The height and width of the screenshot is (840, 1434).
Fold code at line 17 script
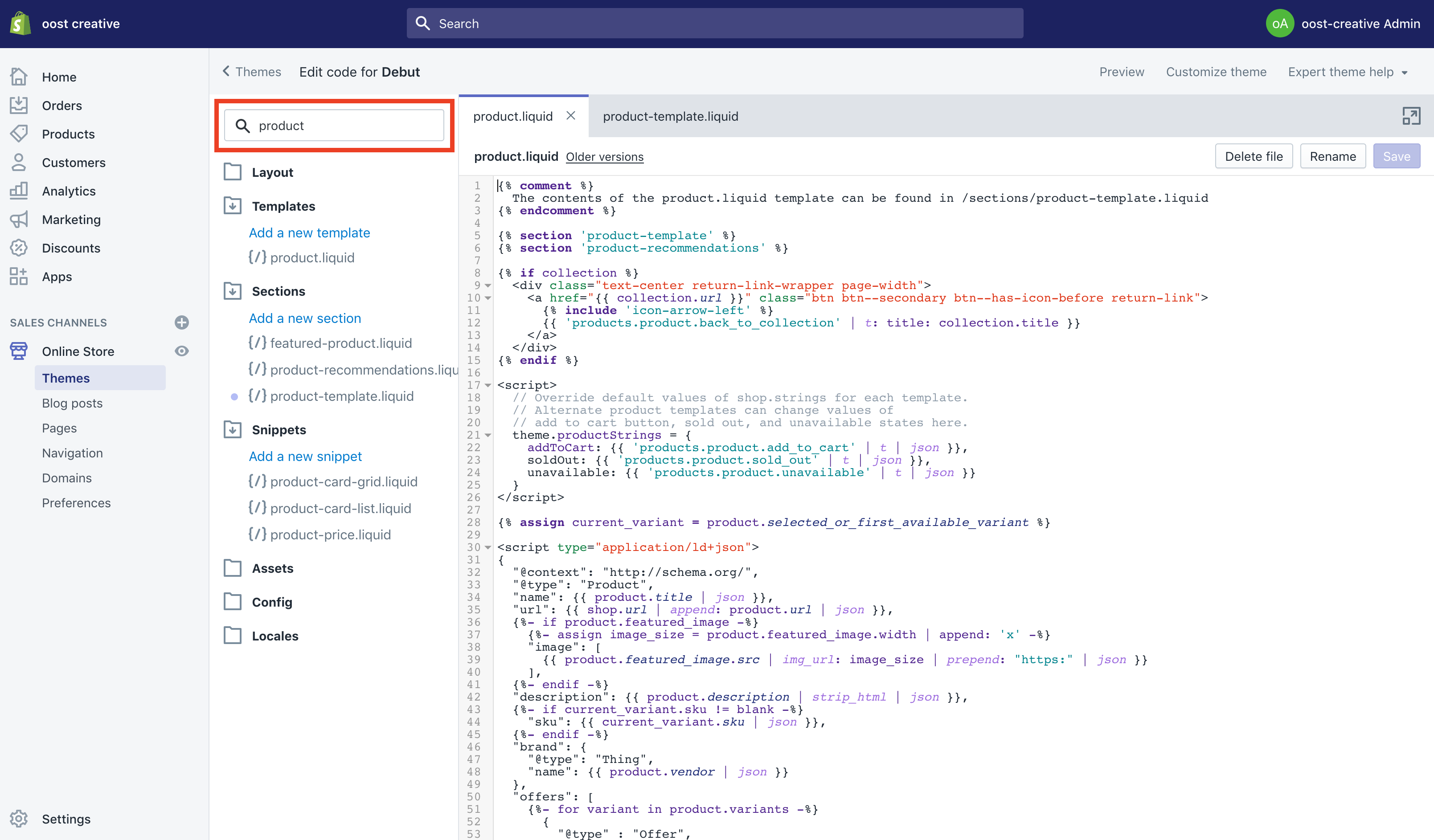(x=488, y=385)
